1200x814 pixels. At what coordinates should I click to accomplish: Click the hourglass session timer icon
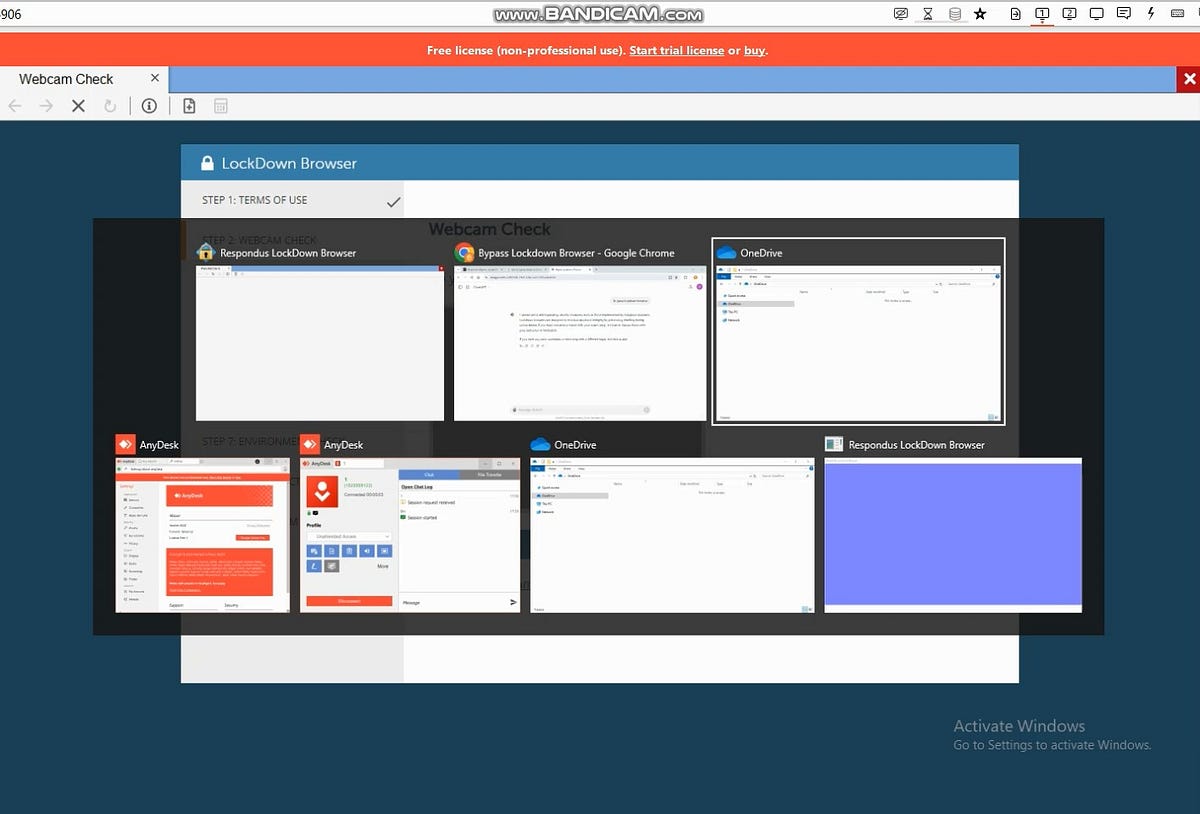(928, 14)
